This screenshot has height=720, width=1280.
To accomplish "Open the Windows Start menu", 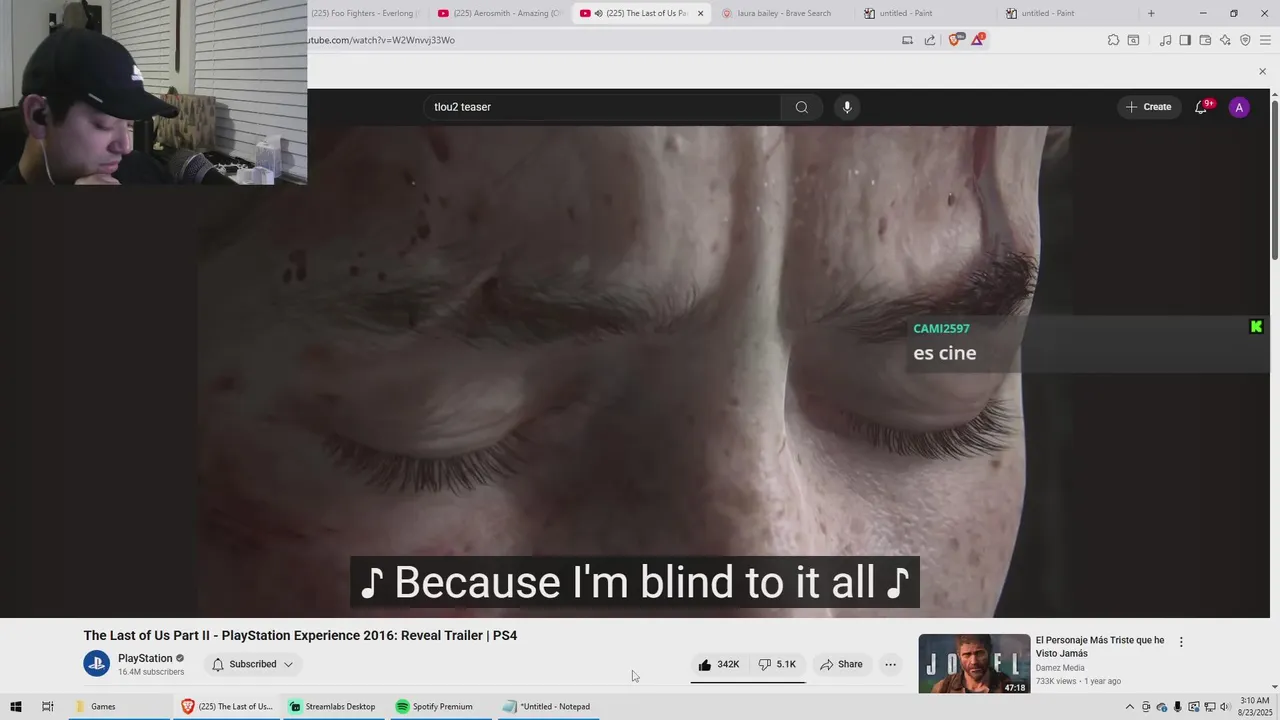I will 15,707.
